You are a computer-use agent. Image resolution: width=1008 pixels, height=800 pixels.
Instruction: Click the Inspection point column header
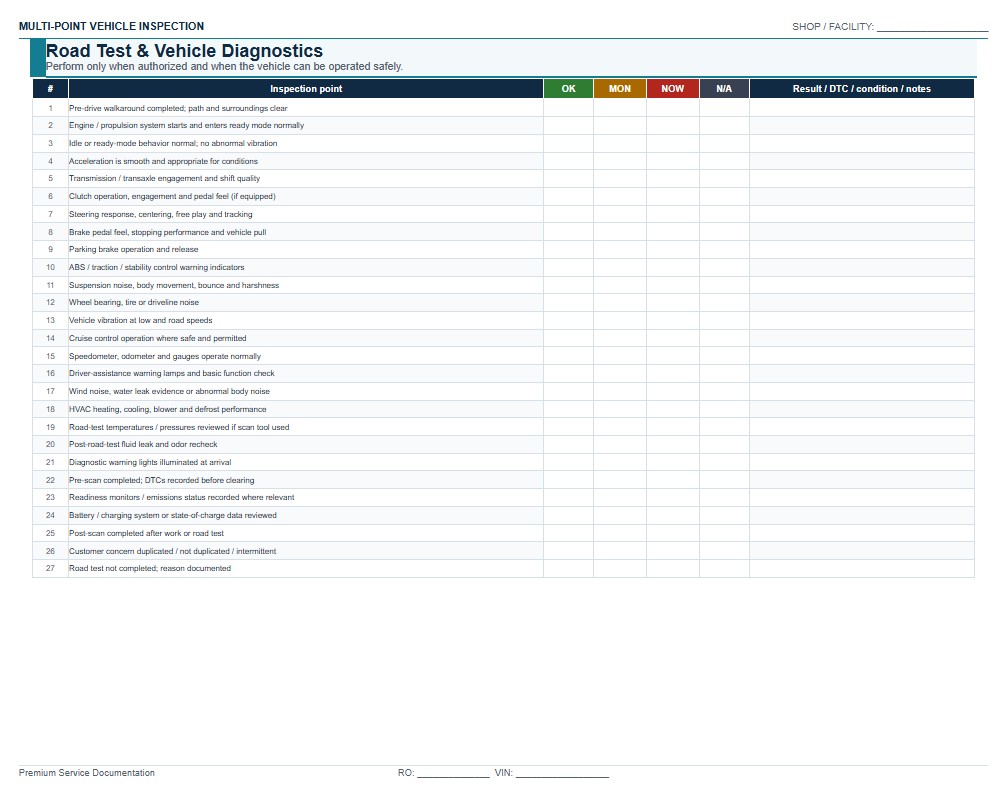(306, 89)
